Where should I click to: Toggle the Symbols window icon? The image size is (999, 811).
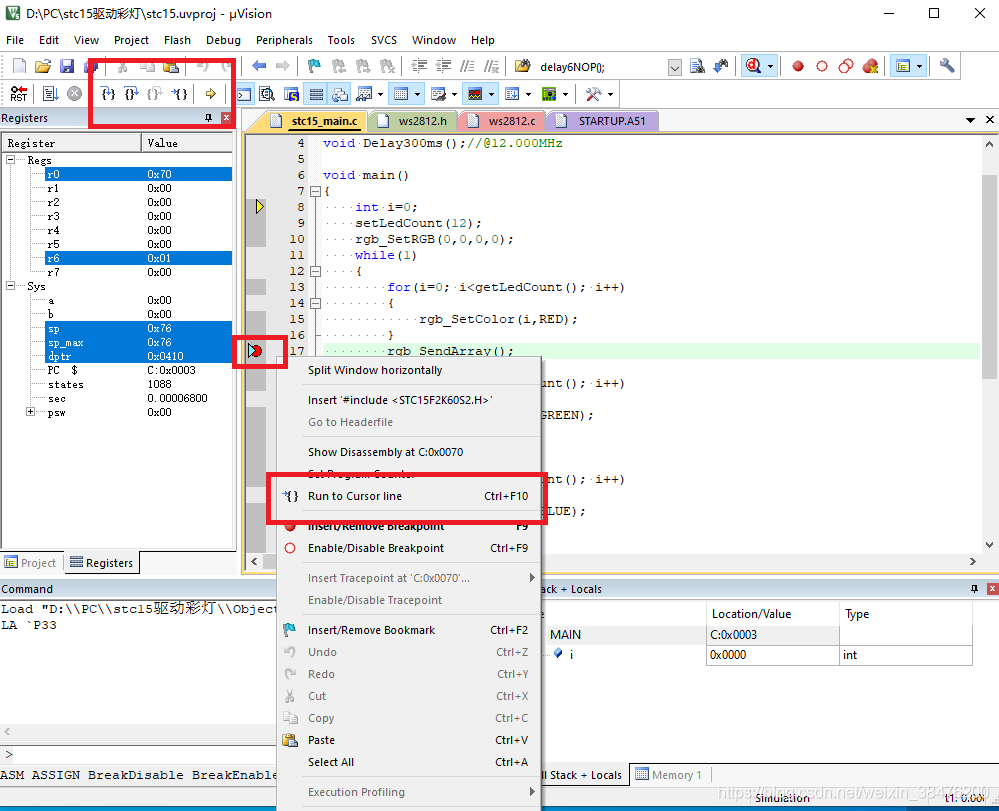click(292, 95)
